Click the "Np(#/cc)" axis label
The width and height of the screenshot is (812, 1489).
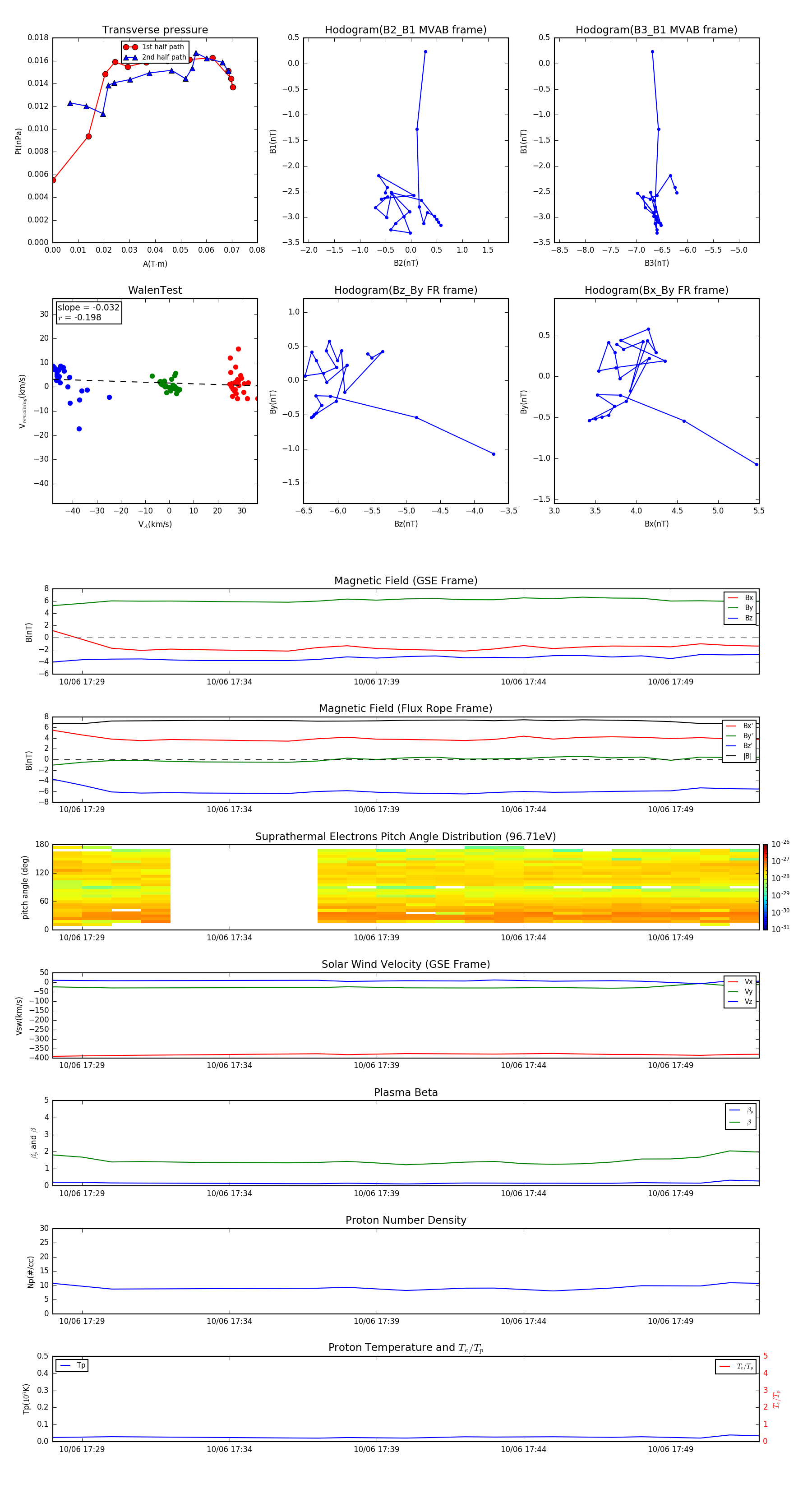click(x=31, y=1271)
